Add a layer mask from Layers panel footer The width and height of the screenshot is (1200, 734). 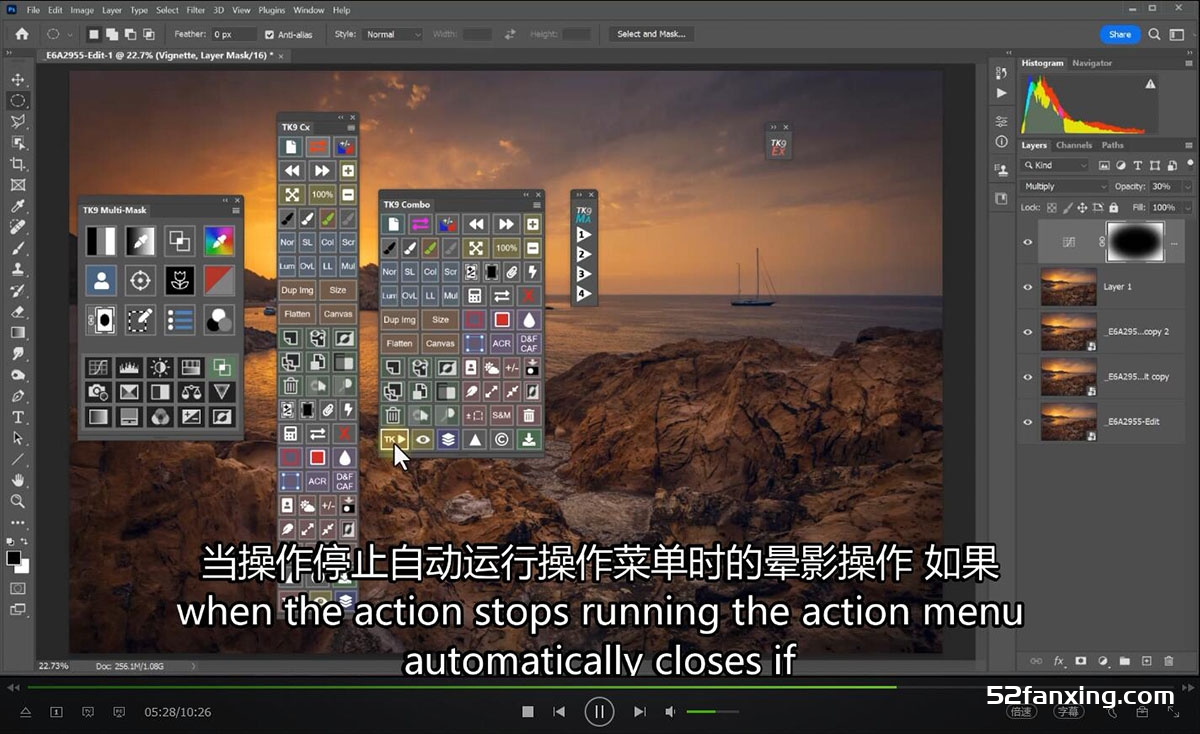tap(1081, 661)
